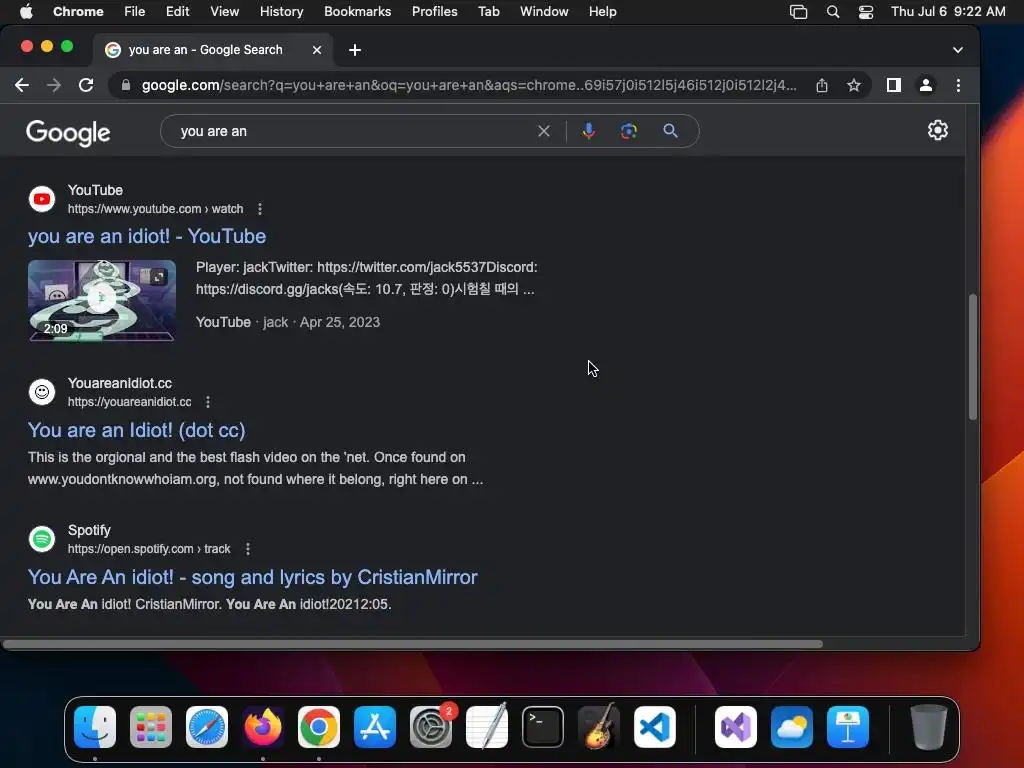The height and width of the screenshot is (768, 1024).
Task: Open a new Chrome tab
Action: pos(355,50)
